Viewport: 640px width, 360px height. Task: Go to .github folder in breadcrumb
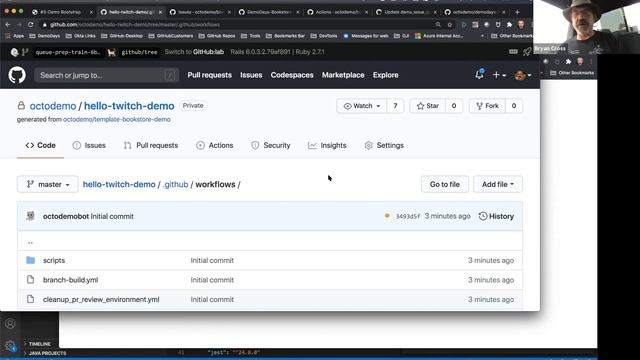tap(176, 184)
